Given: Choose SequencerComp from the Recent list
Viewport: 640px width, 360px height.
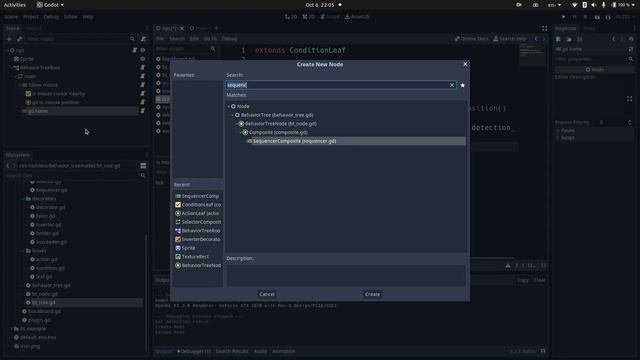Looking at the screenshot, I should point(197,196).
